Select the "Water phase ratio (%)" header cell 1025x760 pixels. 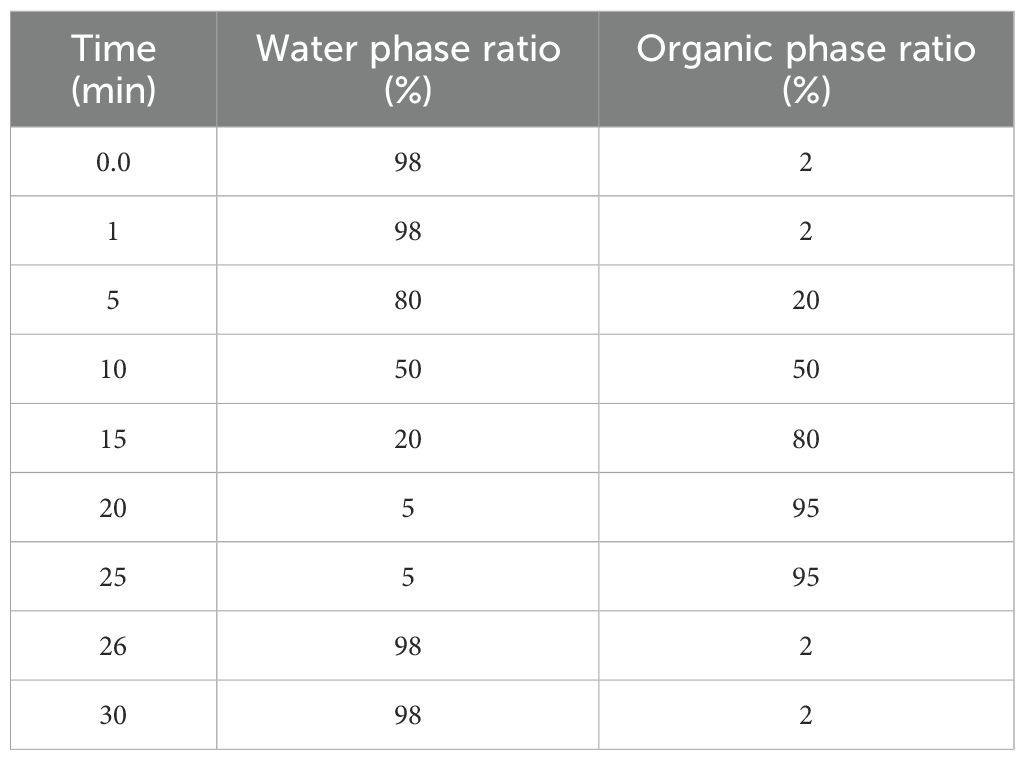point(407,70)
